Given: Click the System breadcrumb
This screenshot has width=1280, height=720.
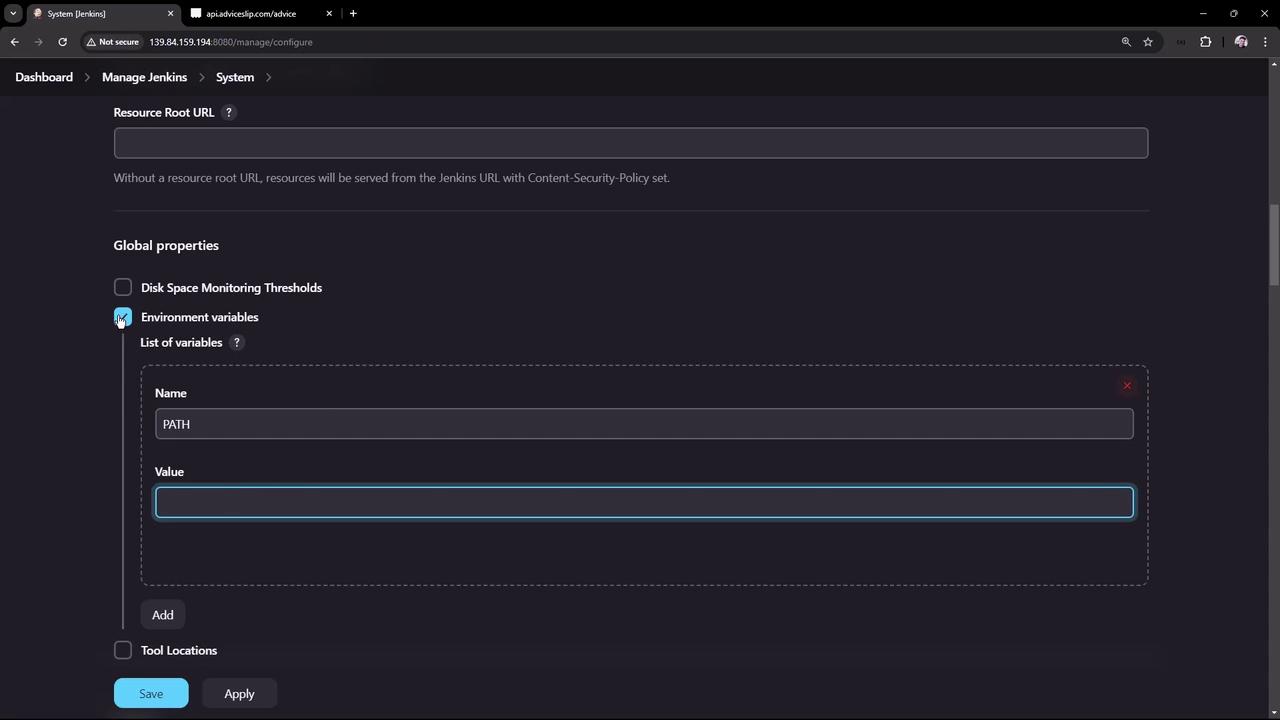Looking at the screenshot, I should click(x=235, y=77).
